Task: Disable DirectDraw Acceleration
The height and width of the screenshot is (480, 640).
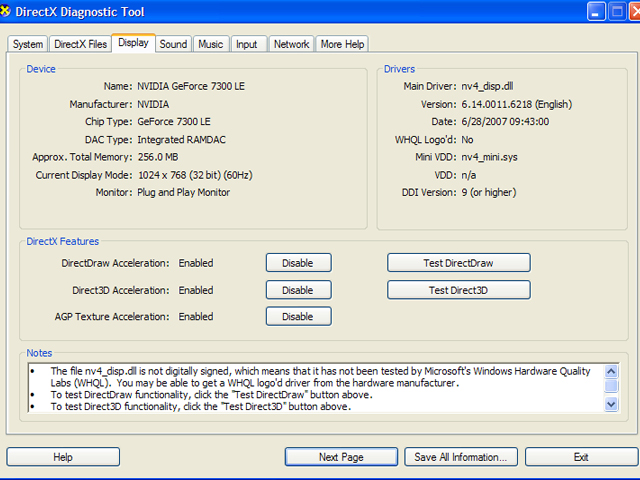Action: point(298,263)
